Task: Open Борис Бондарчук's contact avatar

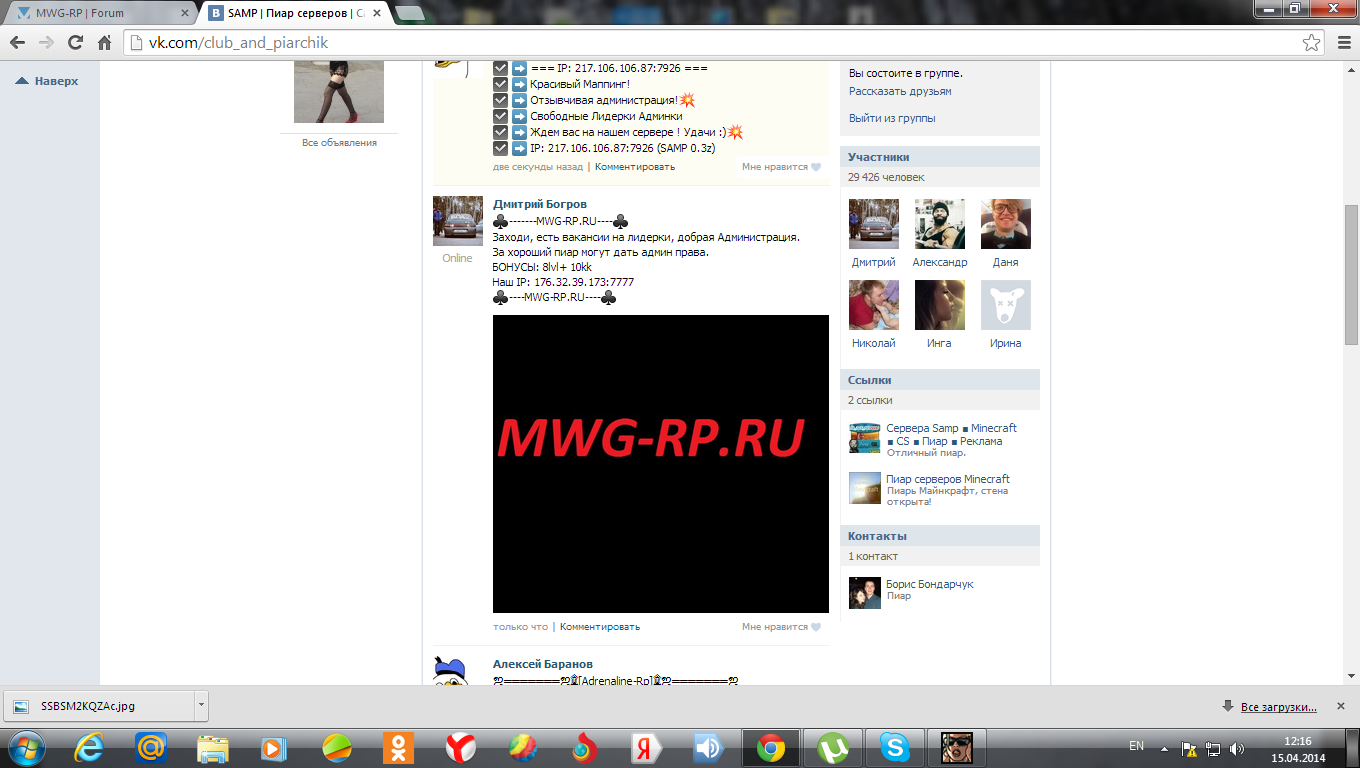Action: [865, 593]
